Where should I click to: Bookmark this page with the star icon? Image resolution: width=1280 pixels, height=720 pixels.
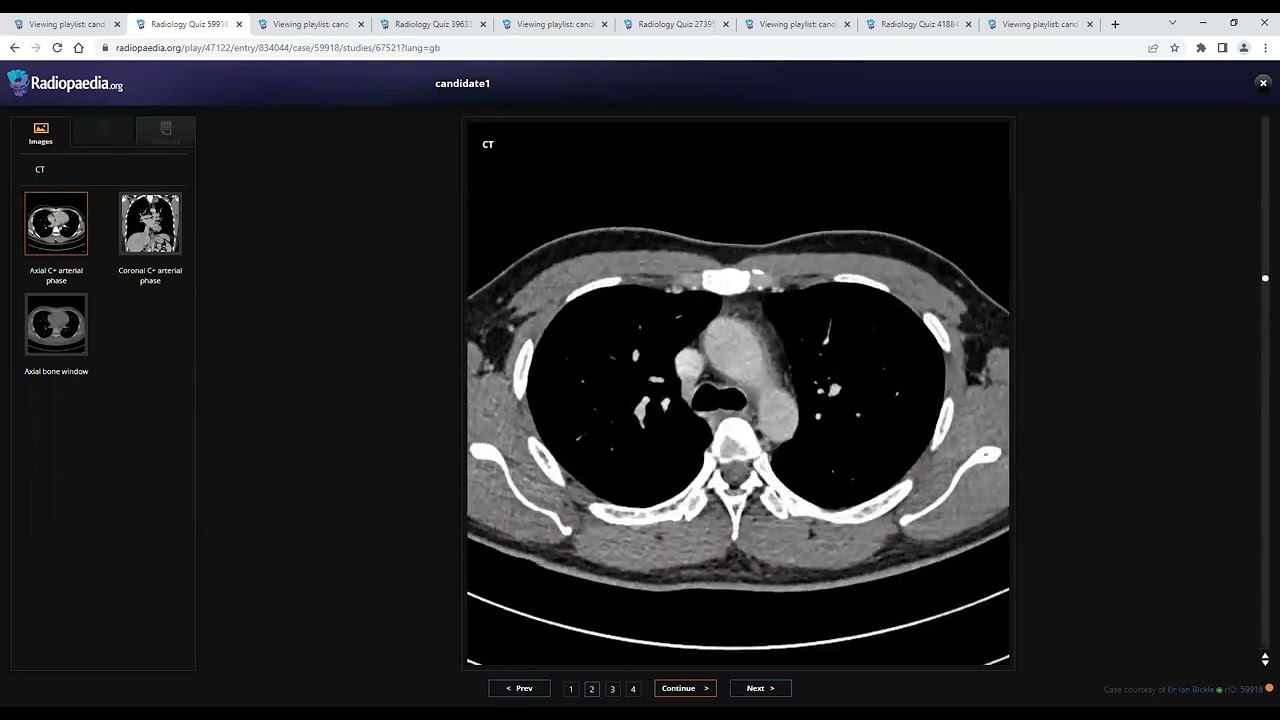pyautogui.click(x=1175, y=48)
